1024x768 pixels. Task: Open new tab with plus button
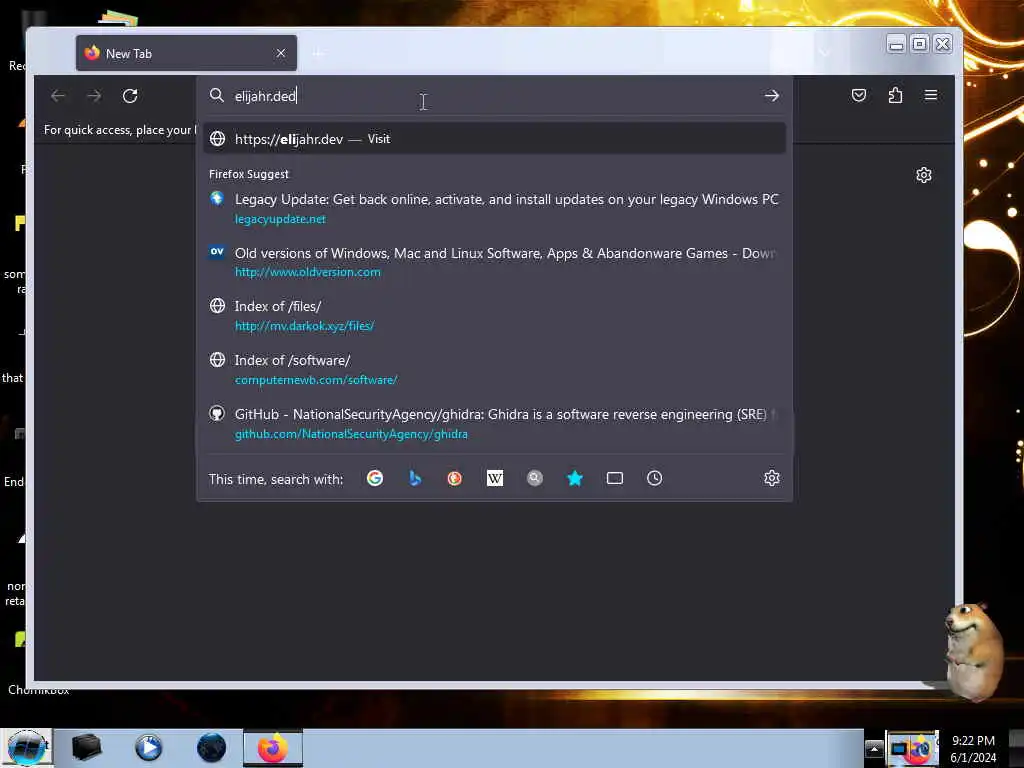[318, 53]
